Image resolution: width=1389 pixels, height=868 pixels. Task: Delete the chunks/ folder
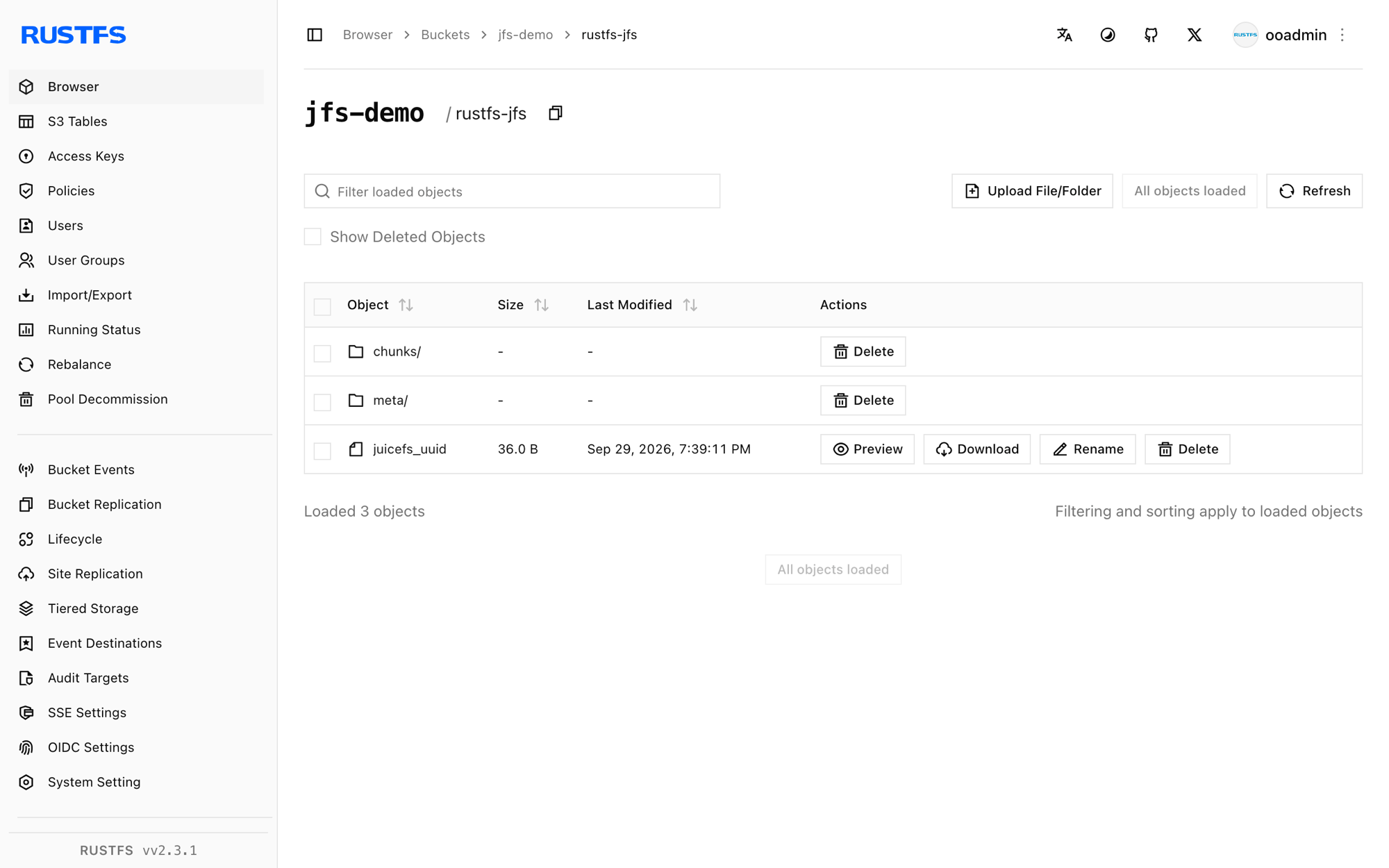(863, 351)
